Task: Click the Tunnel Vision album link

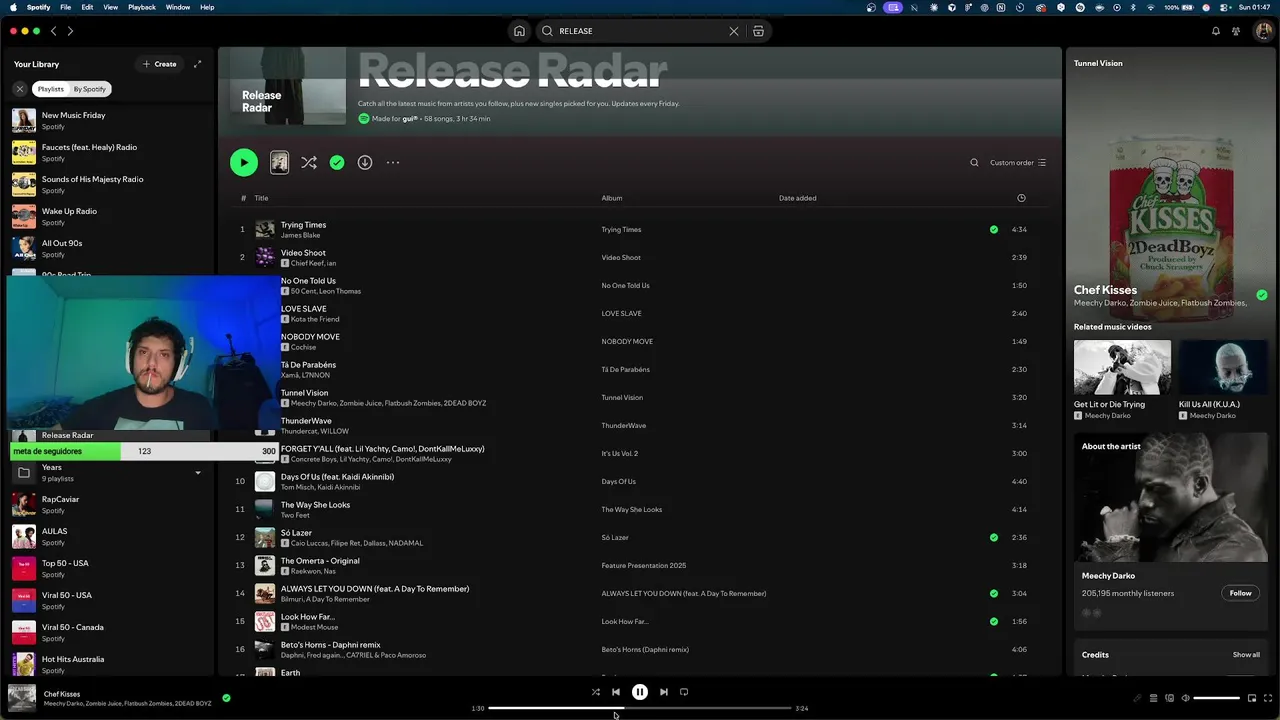Action: (622, 397)
